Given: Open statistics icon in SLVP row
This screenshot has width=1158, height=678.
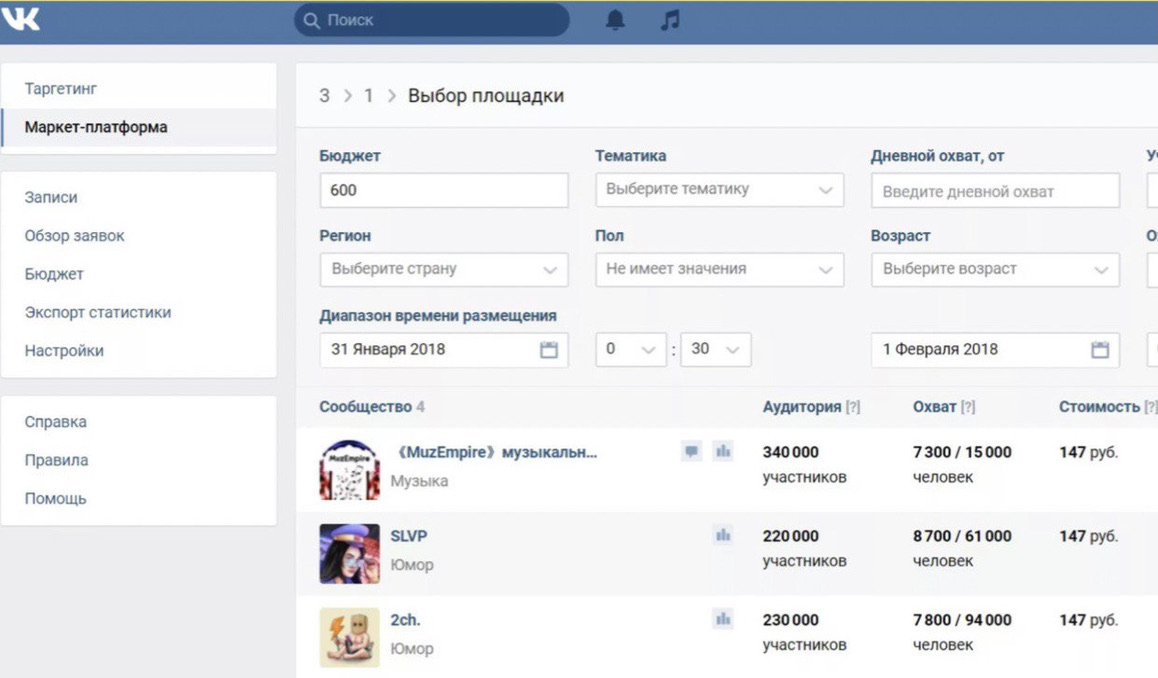Looking at the screenshot, I should [x=723, y=535].
